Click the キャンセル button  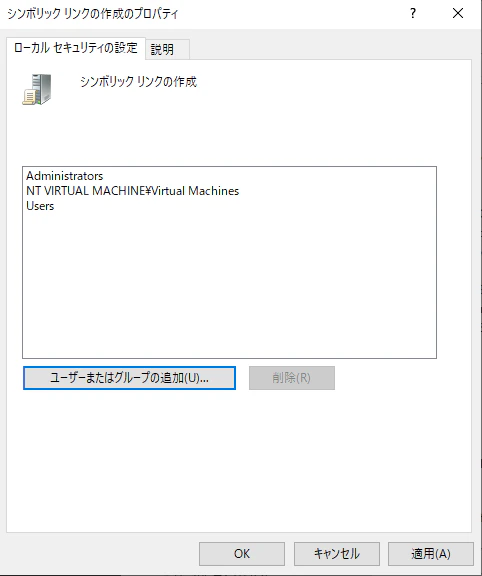pos(337,554)
